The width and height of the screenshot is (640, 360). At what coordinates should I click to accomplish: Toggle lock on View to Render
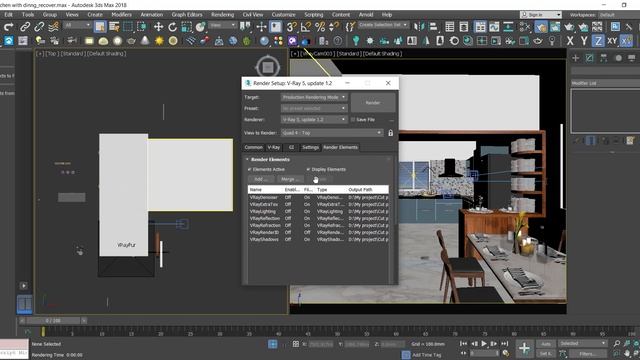pyautogui.click(x=391, y=133)
